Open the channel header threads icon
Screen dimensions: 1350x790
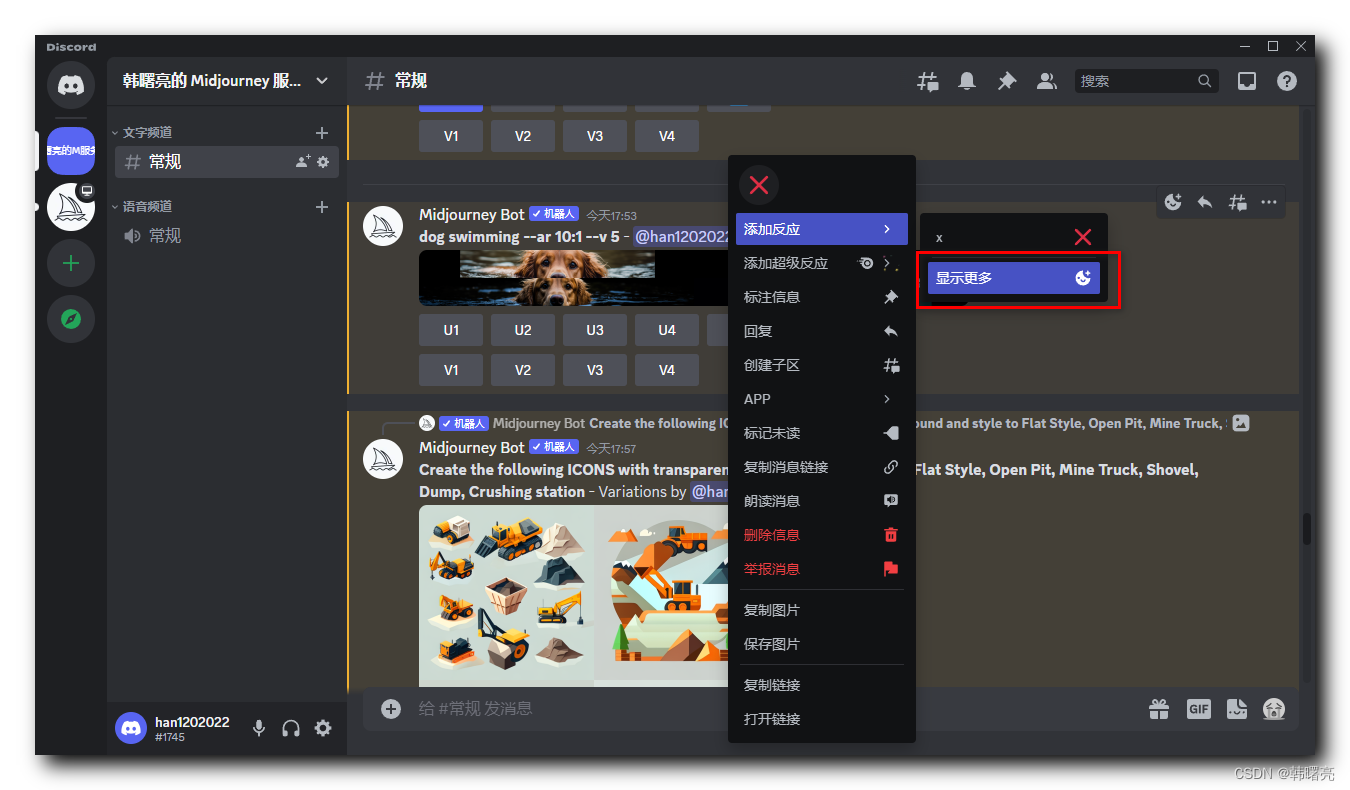[928, 81]
